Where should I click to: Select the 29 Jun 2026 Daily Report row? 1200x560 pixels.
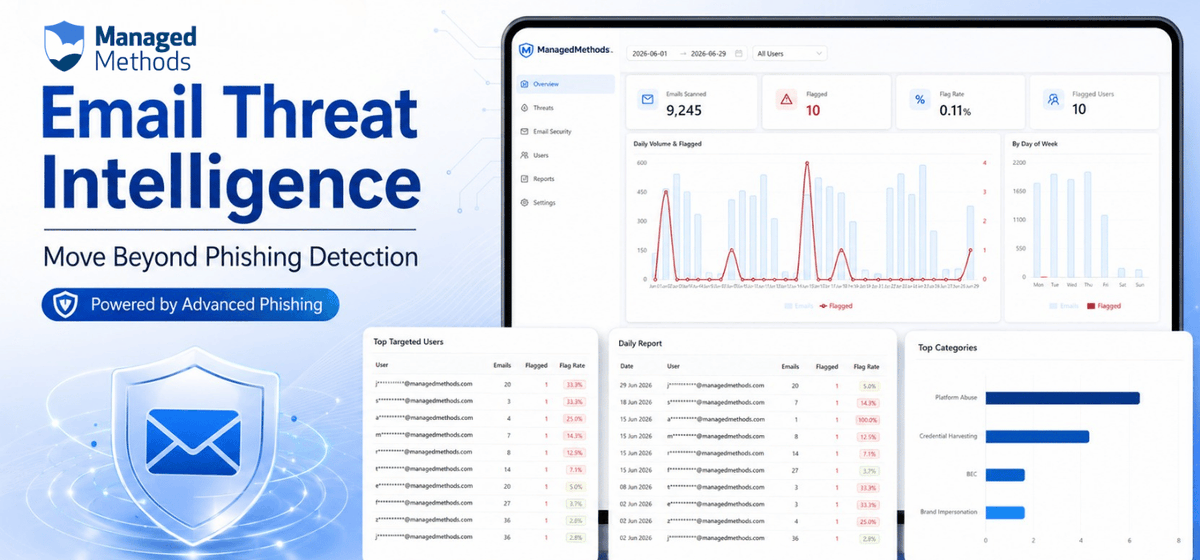coord(750,385)
